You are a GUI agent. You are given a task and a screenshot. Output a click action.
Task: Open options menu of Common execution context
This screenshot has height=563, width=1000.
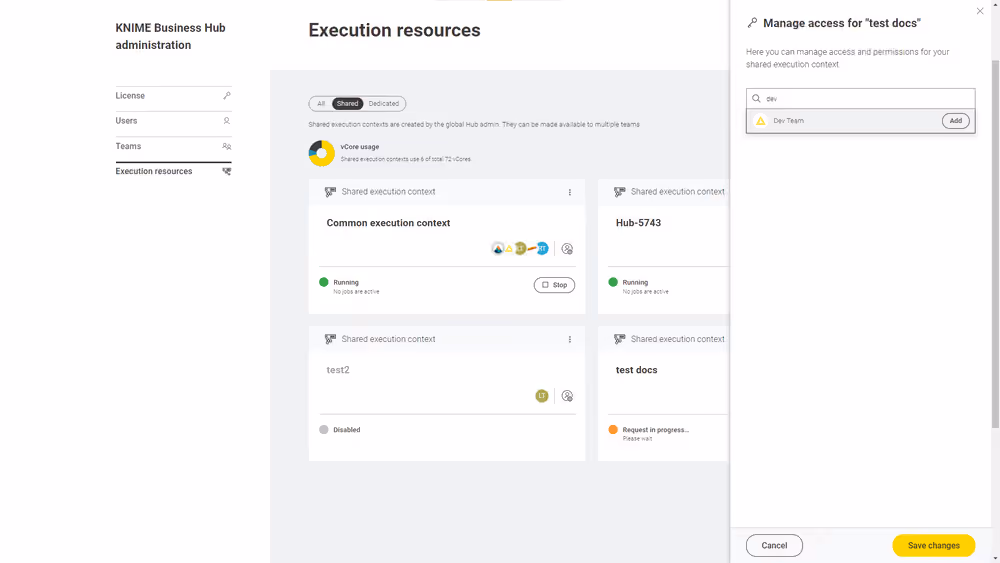click(570, 192)
